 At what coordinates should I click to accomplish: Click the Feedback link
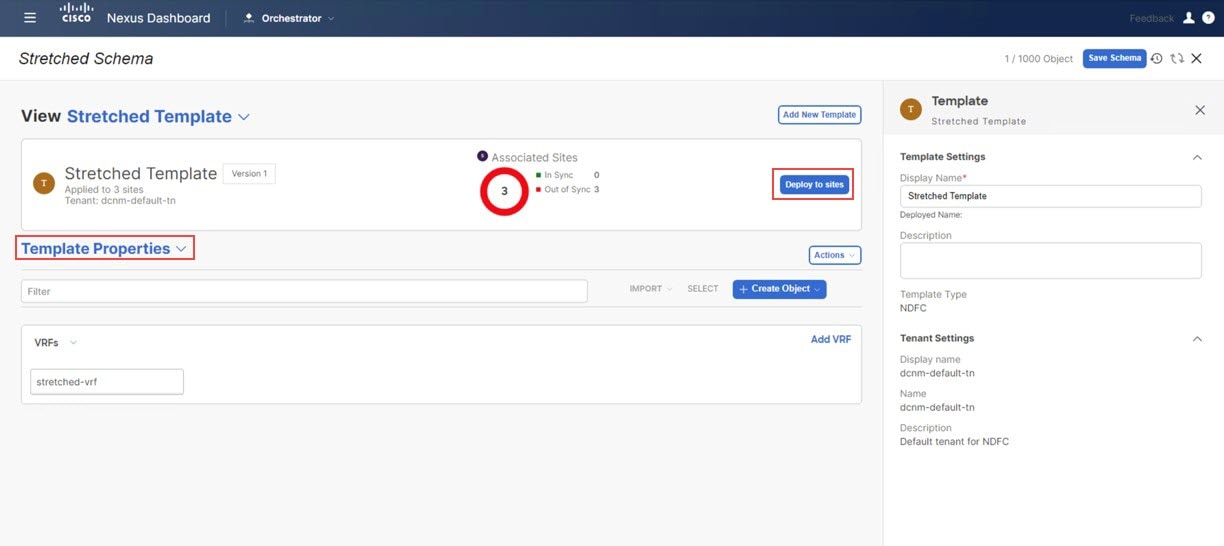[x=1151, y=18]
